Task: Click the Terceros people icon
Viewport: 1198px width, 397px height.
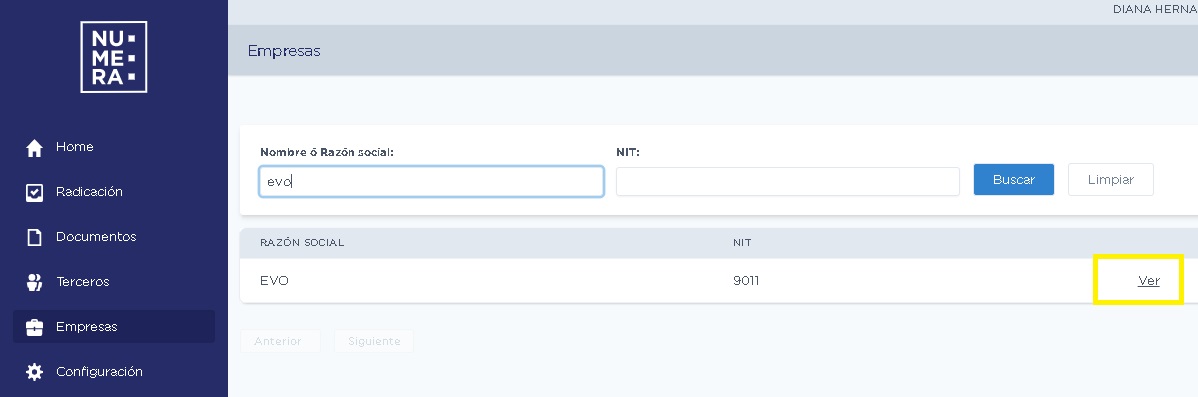Action: pos(34,282)
